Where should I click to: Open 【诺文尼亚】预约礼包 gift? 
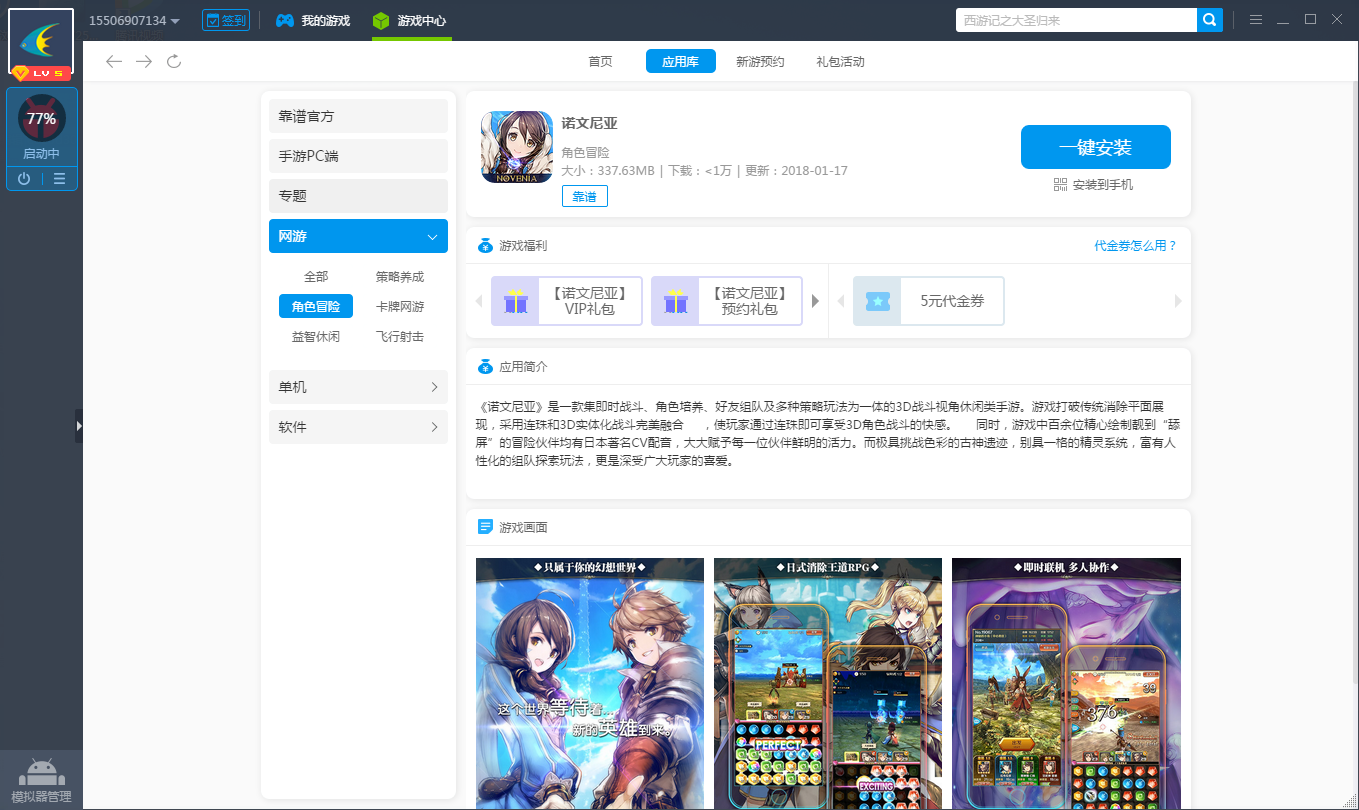pyautogui.click(x=726, y=301)
